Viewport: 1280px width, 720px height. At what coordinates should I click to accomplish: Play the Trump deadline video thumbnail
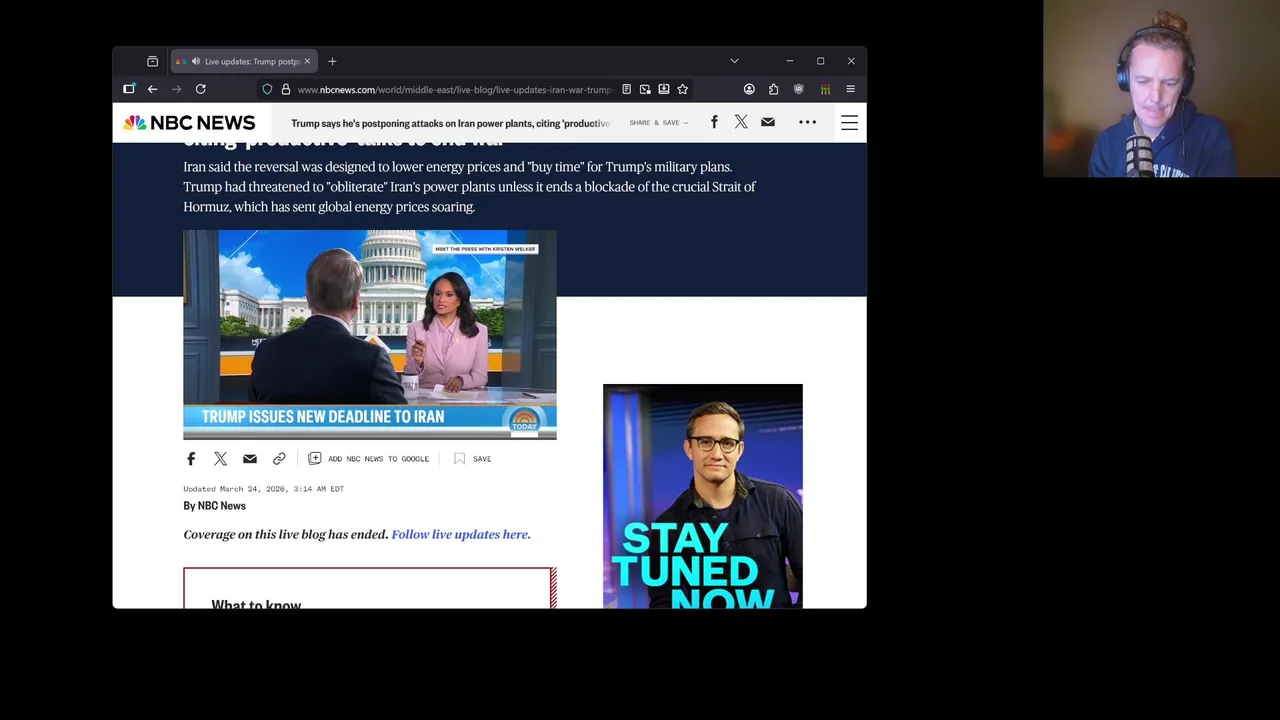(x=370, y=335)
